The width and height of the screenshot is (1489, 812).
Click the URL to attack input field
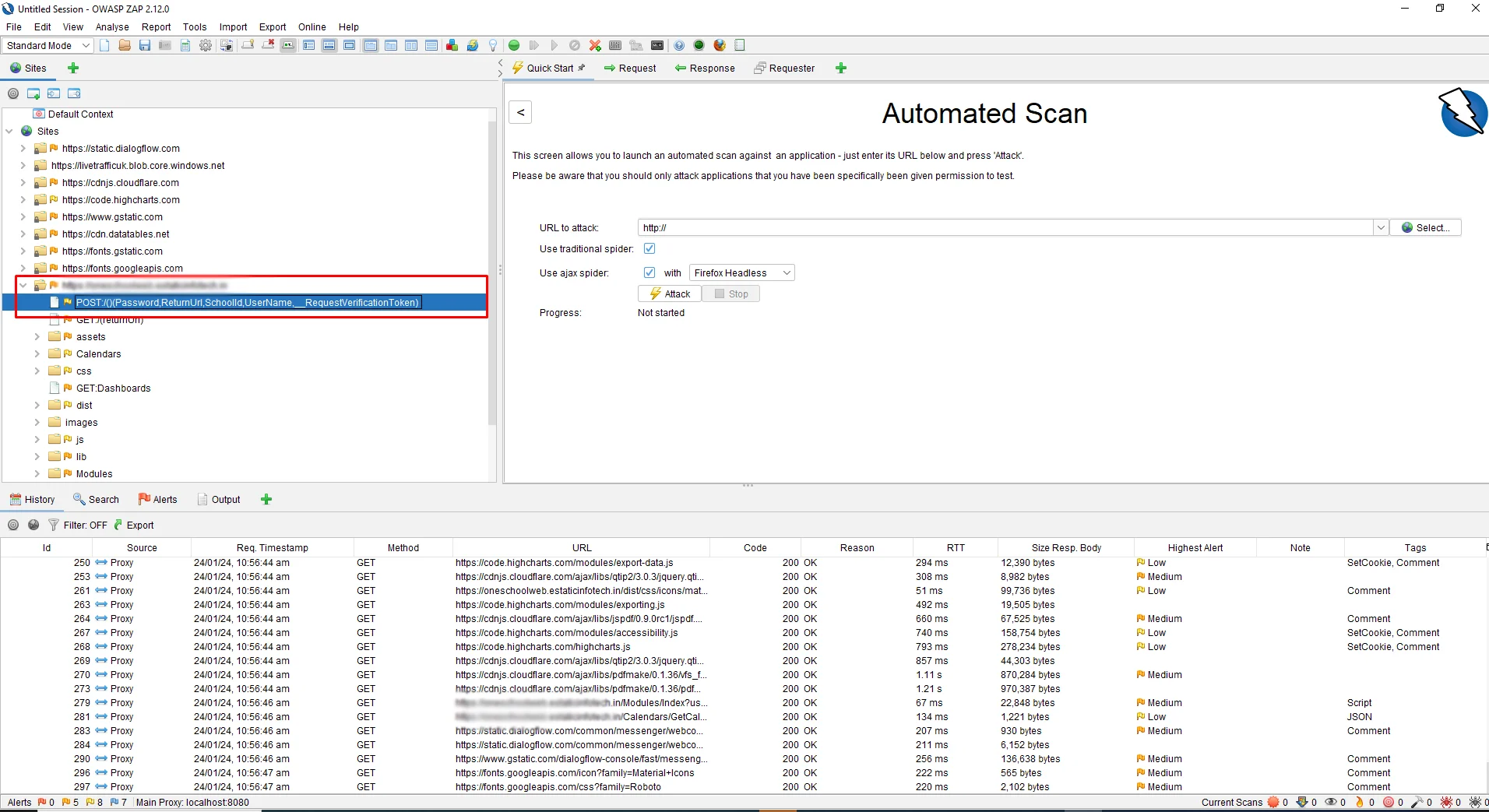coord(1005,227)
